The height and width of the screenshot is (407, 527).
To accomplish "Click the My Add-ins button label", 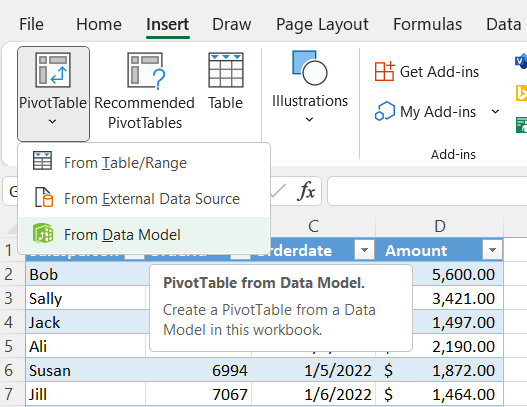I will click(438, 112).
